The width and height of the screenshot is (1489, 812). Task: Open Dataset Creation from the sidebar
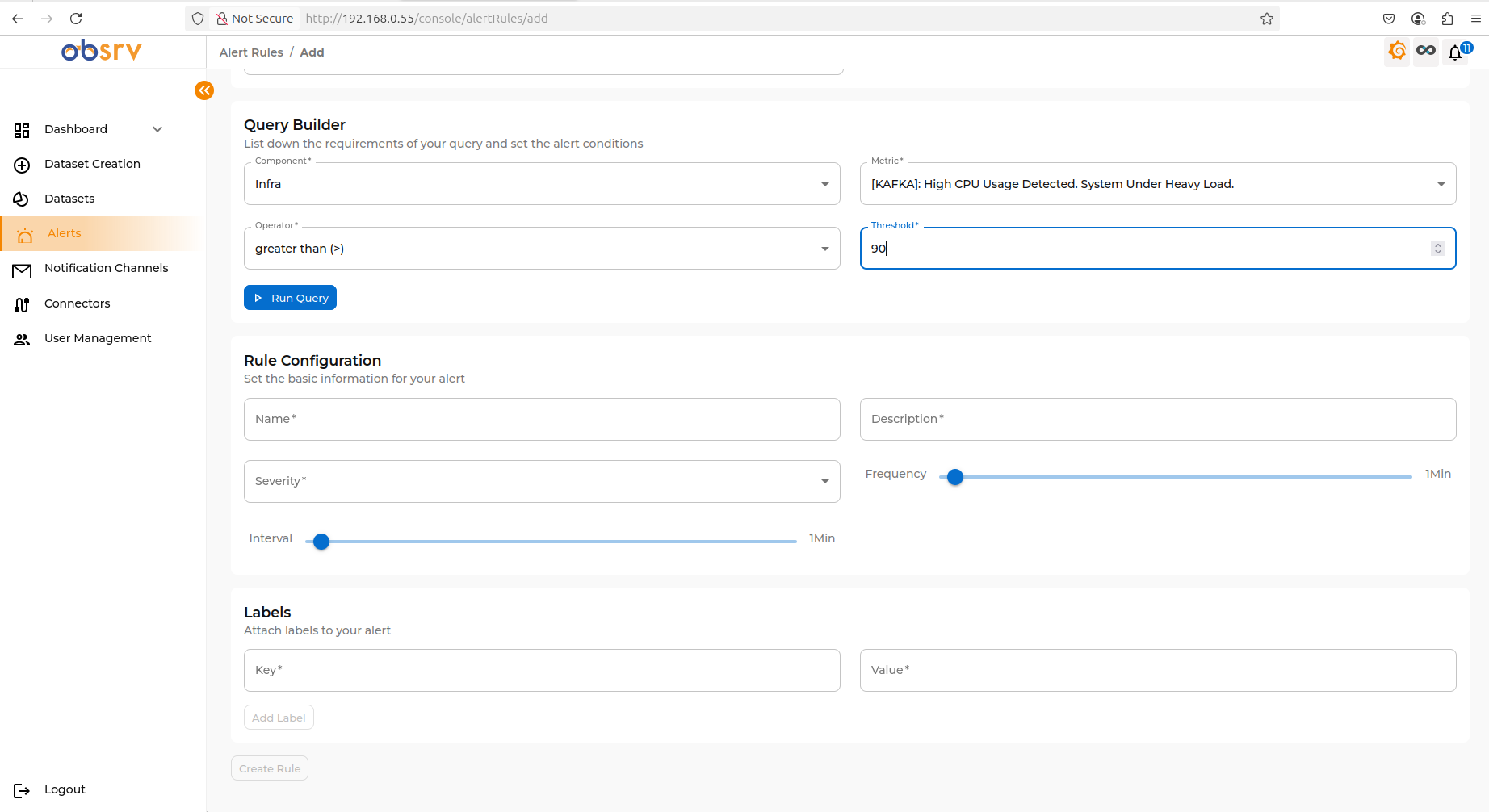(x=92, y=164)
